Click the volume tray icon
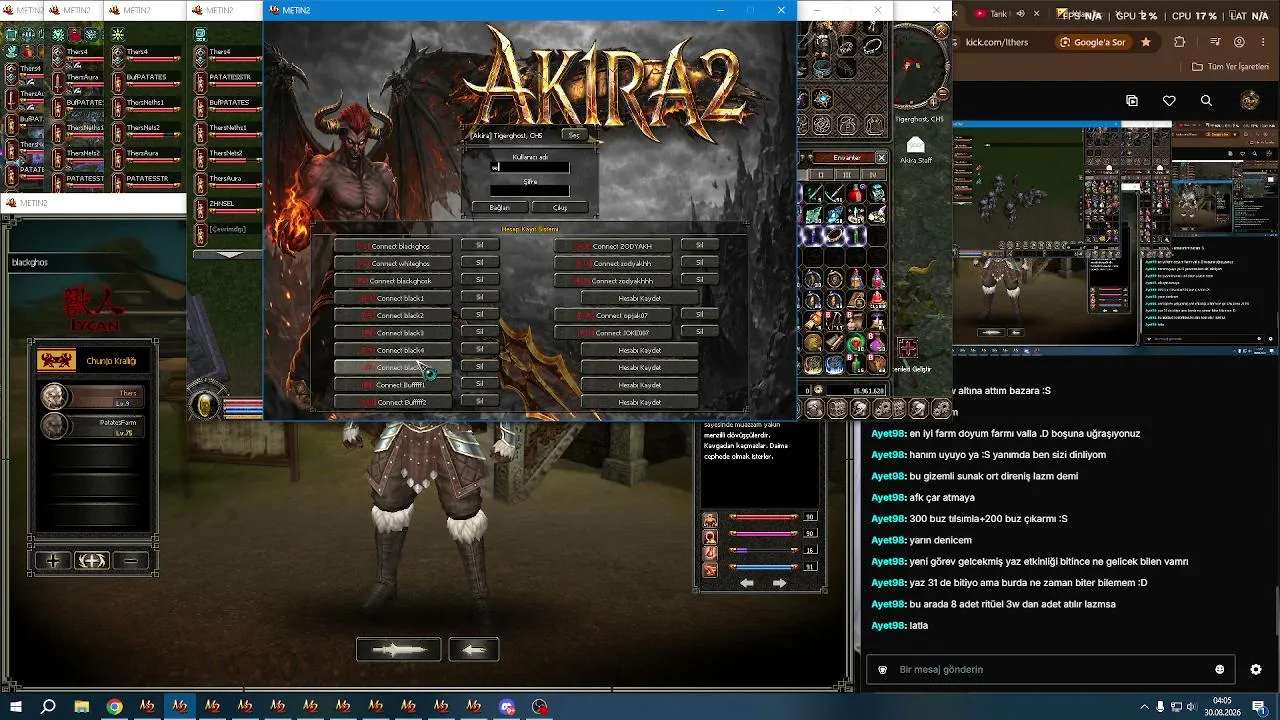The height and width of the screenshot is (720, 1280). click(x=1191, y=707)
